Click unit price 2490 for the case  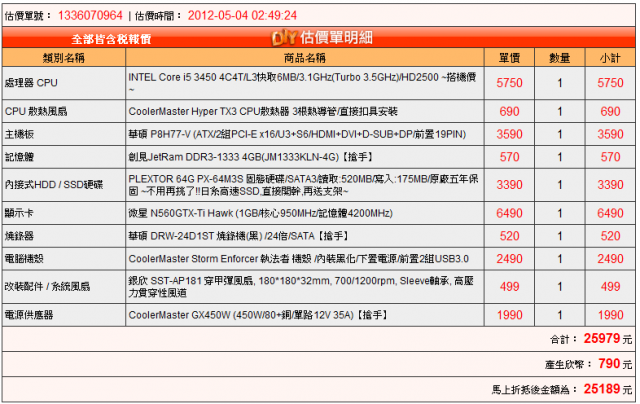point(509,259)
